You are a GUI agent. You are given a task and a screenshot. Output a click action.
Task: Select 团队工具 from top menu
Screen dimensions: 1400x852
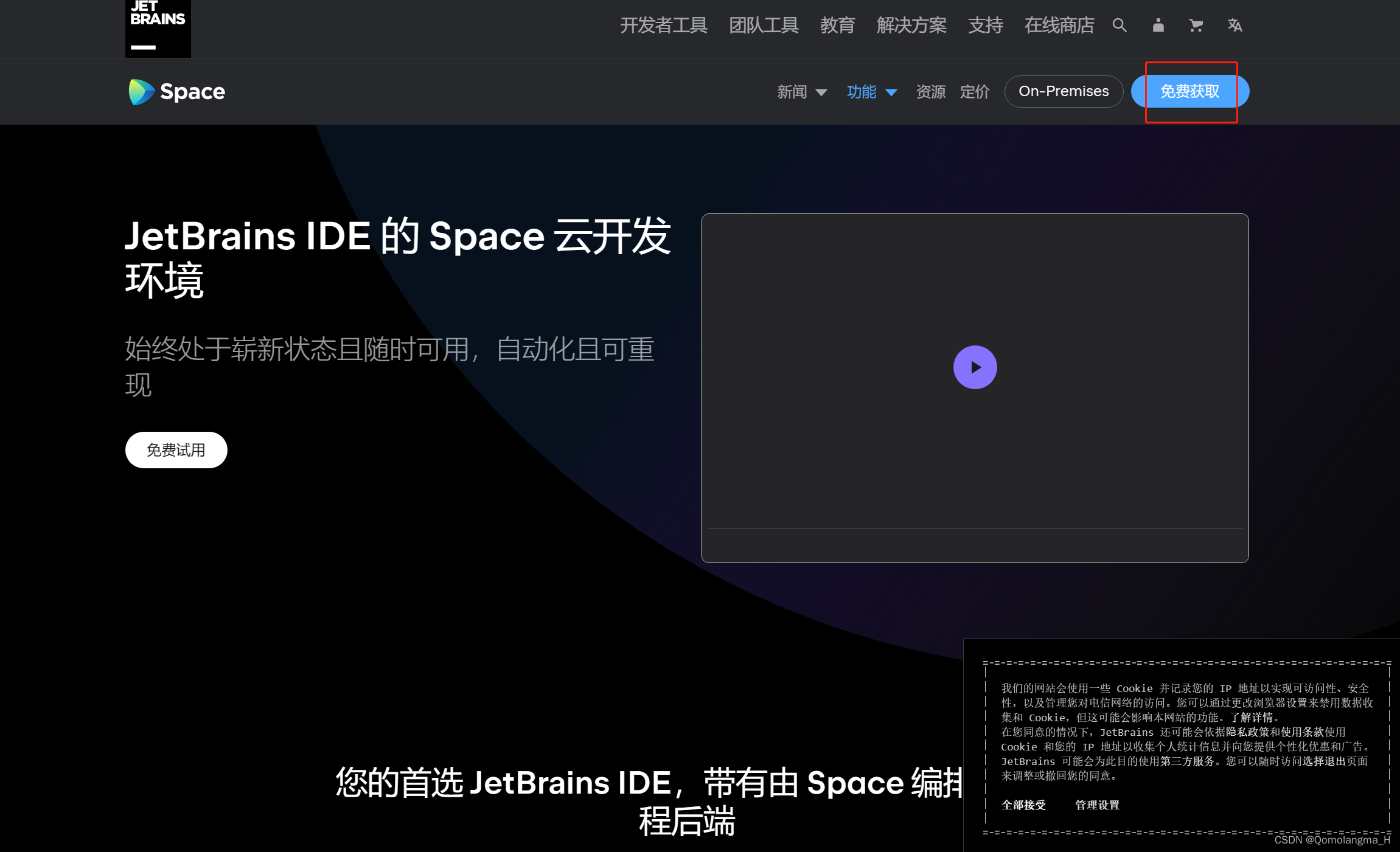[x=764, y=26]
